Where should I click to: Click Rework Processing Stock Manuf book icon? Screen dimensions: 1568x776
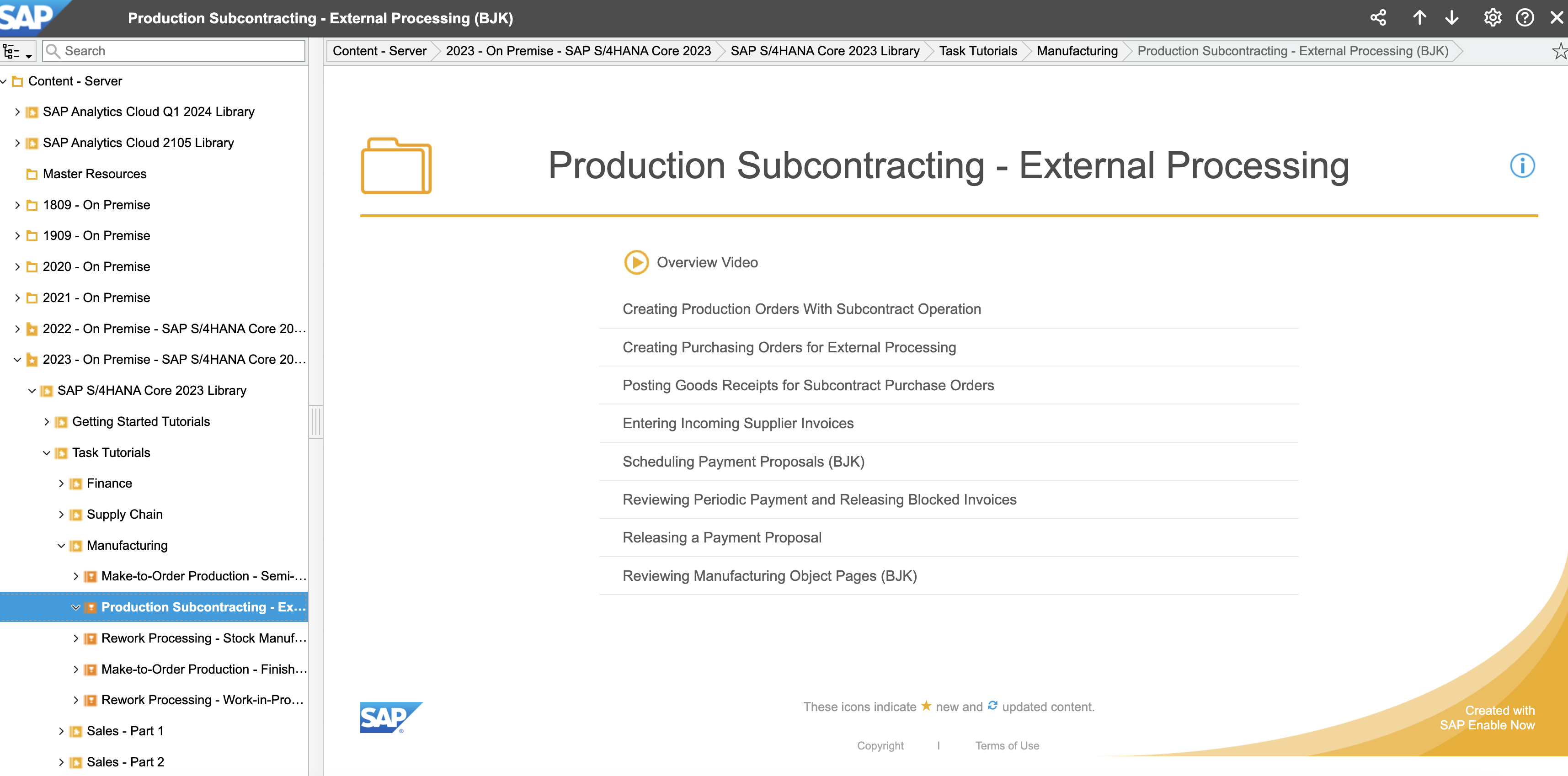coord(91,638)
